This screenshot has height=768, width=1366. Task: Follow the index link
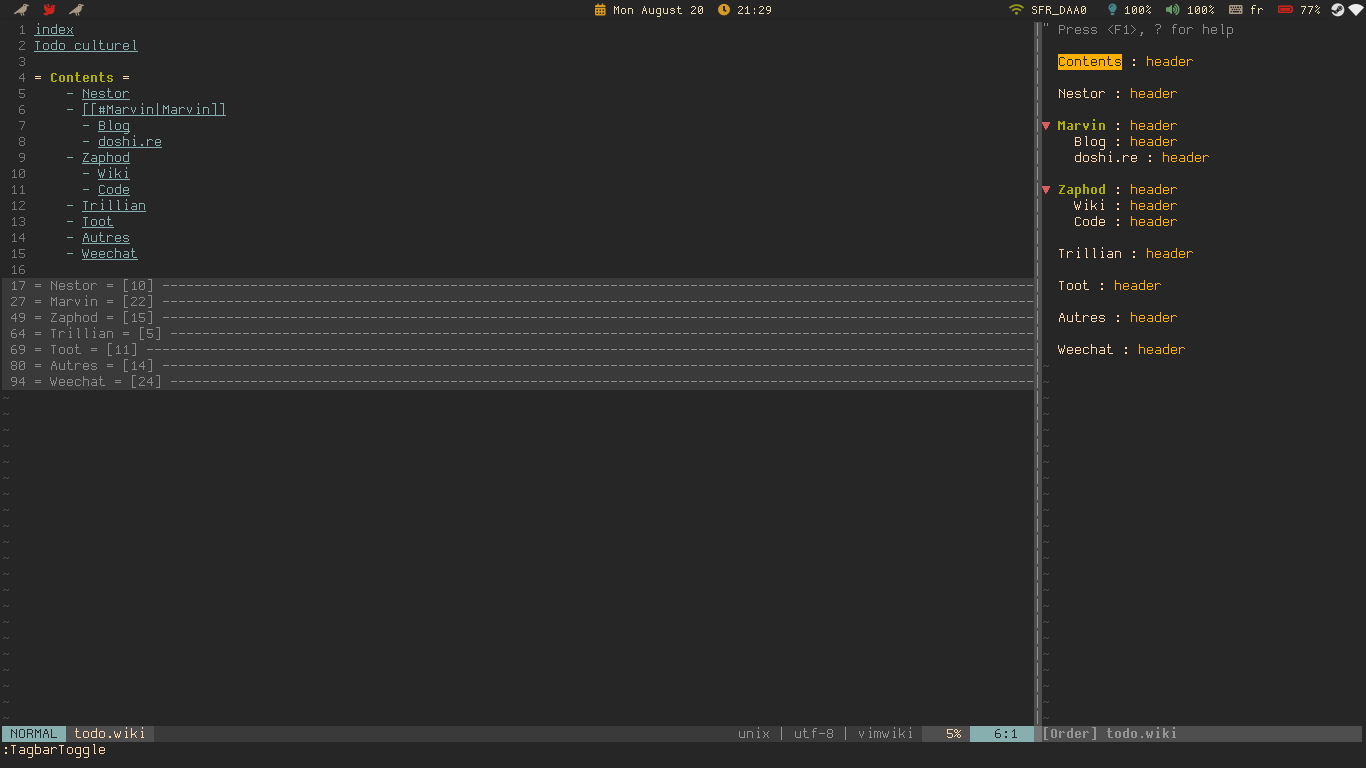[x=53, y=29]
